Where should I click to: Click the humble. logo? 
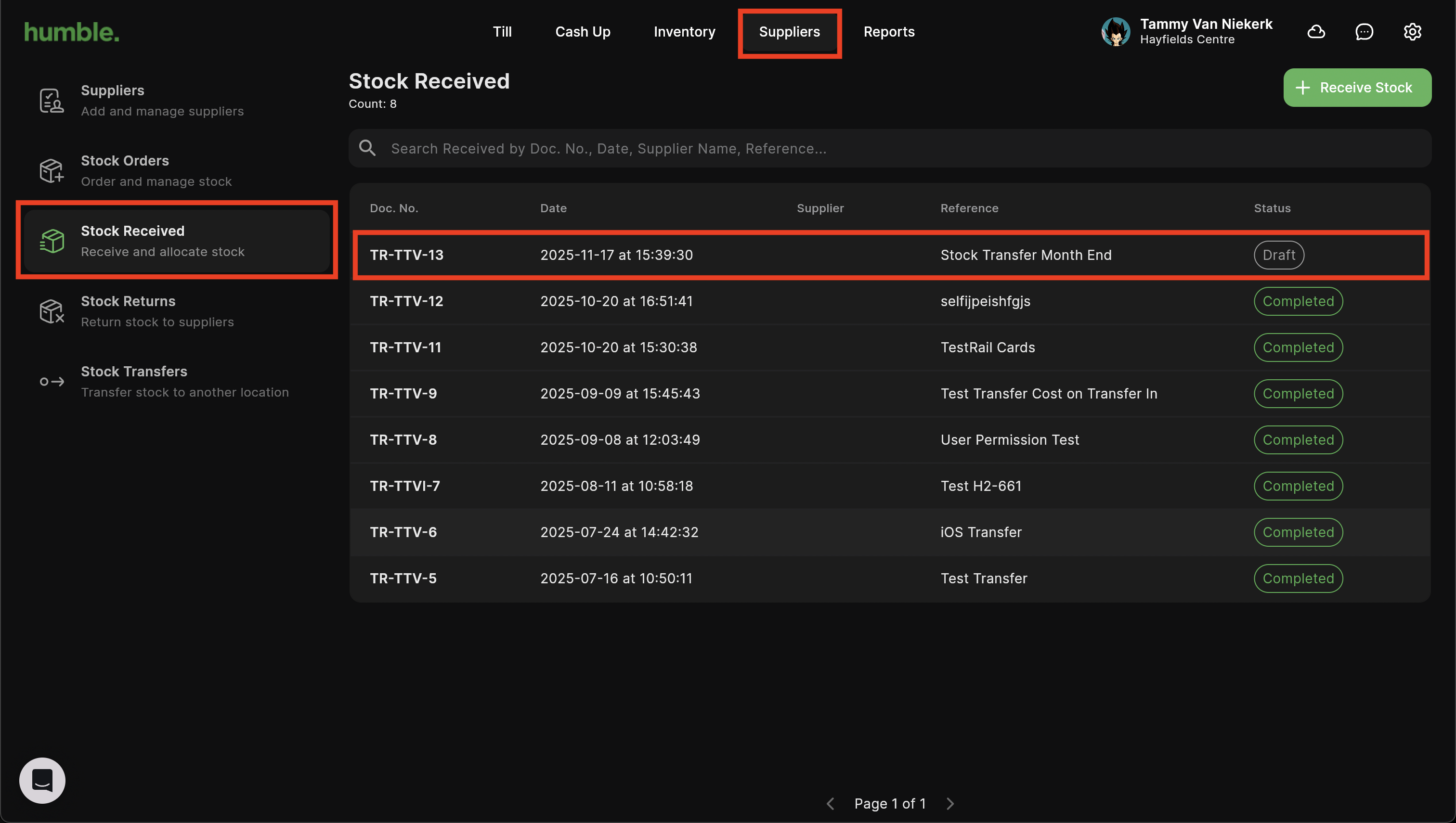(72, 32)
